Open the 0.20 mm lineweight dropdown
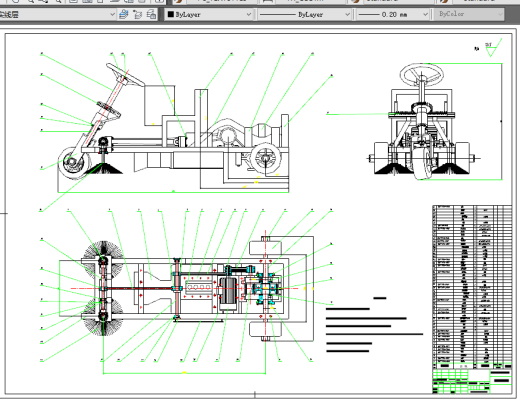520x402 pixels. [393, 15]
